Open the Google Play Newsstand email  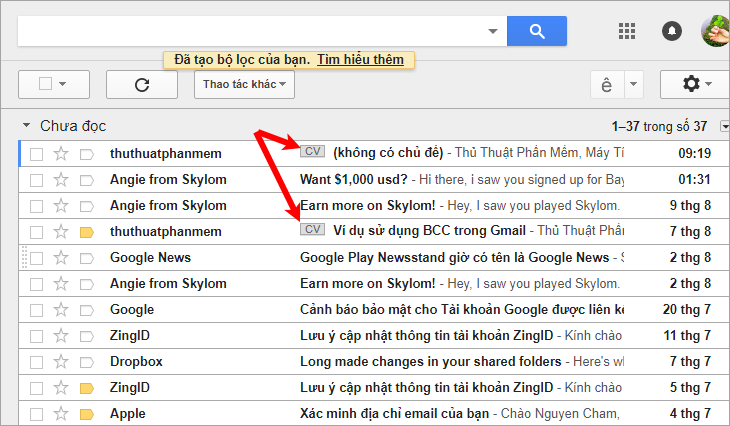click(454, 257)
